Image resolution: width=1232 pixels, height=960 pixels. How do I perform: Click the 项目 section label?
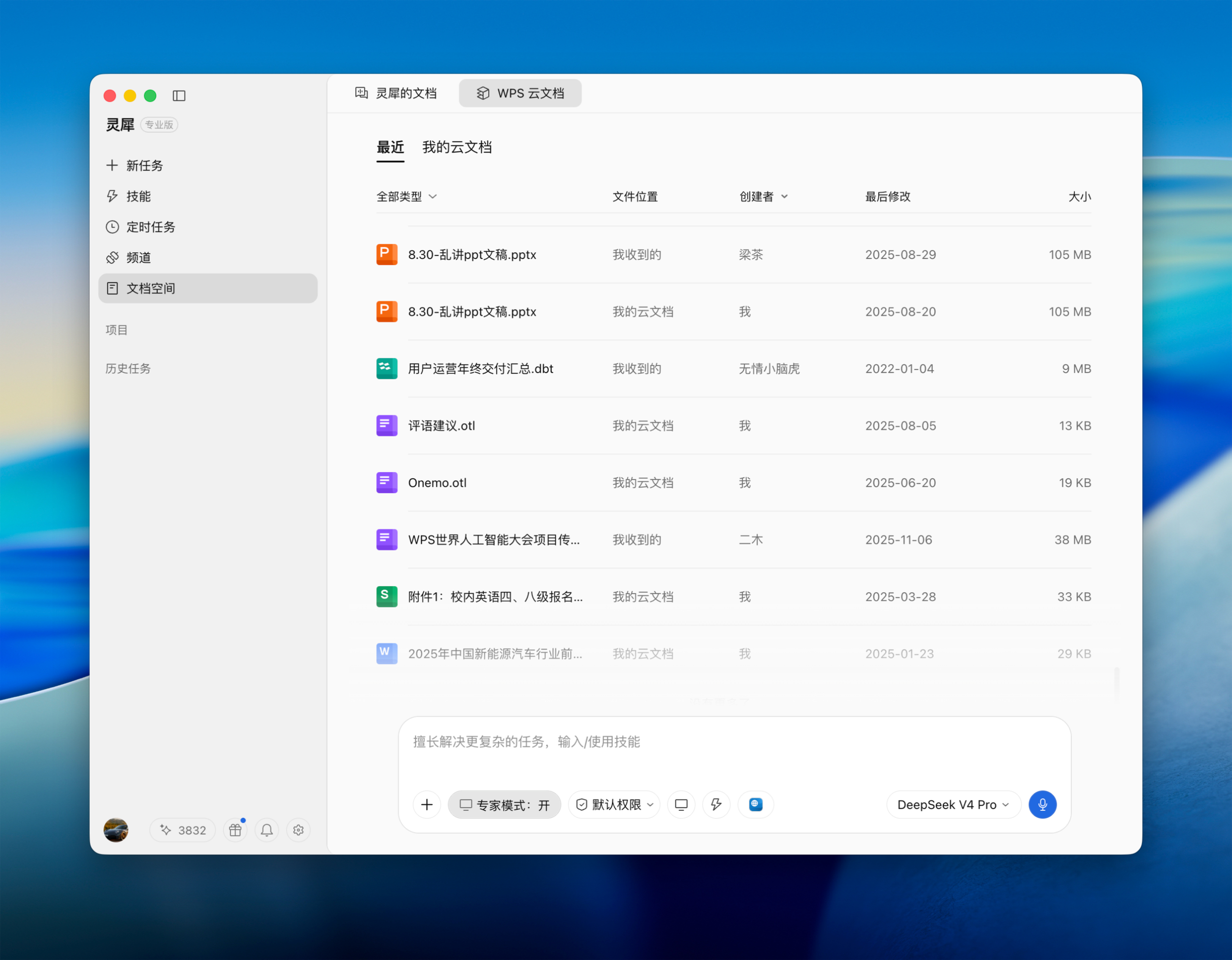tap(116, 330)
